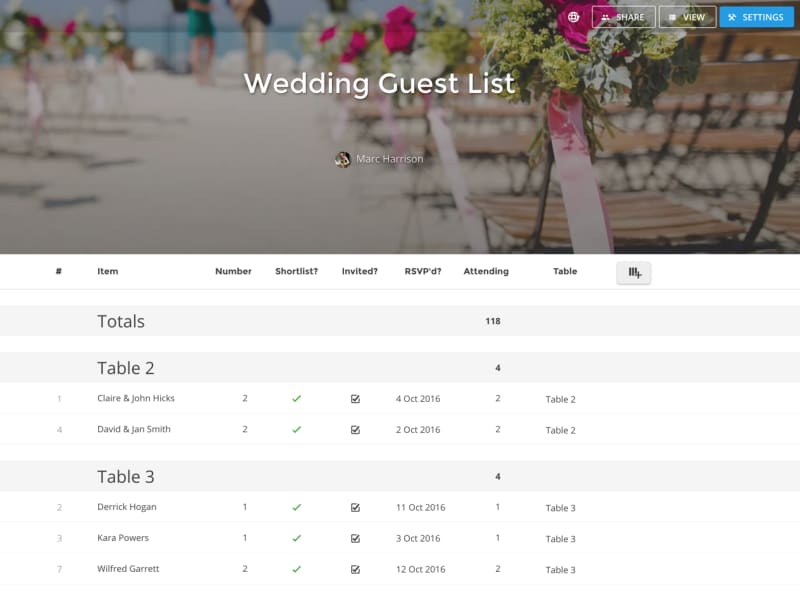Open the Table cell for David & Jan Smith
Screen dimensions: 800x596
[560, 430]
